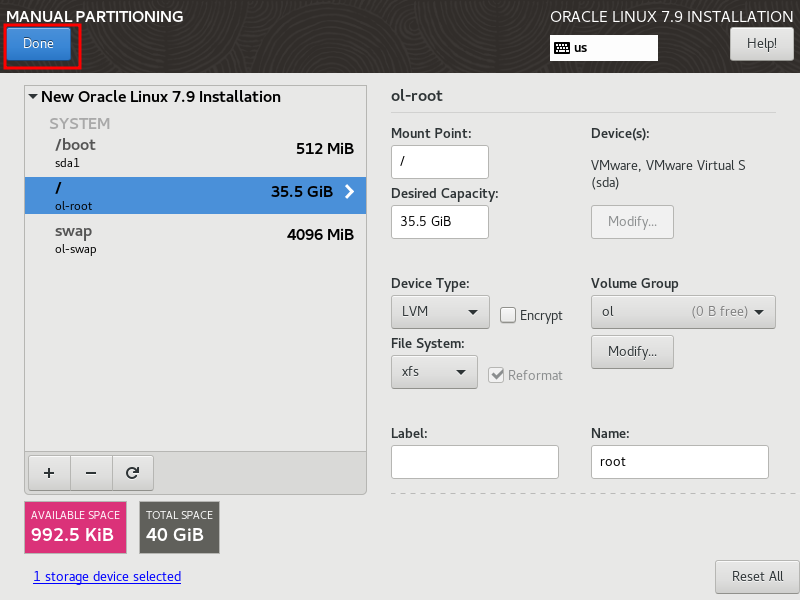Click the VMware Virtual S (sda) device text
This screenshot has height=600, width=800.
point(668,173)
